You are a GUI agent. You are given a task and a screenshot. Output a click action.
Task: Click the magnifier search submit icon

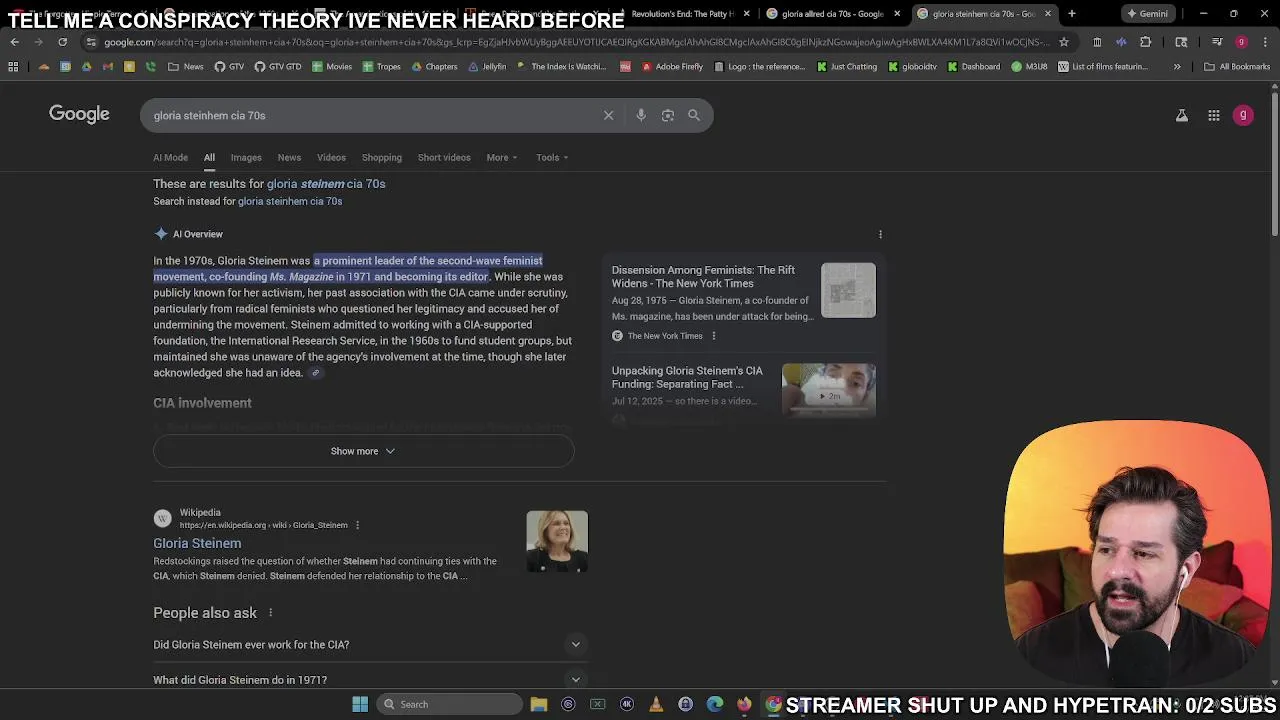coord(694,115)
